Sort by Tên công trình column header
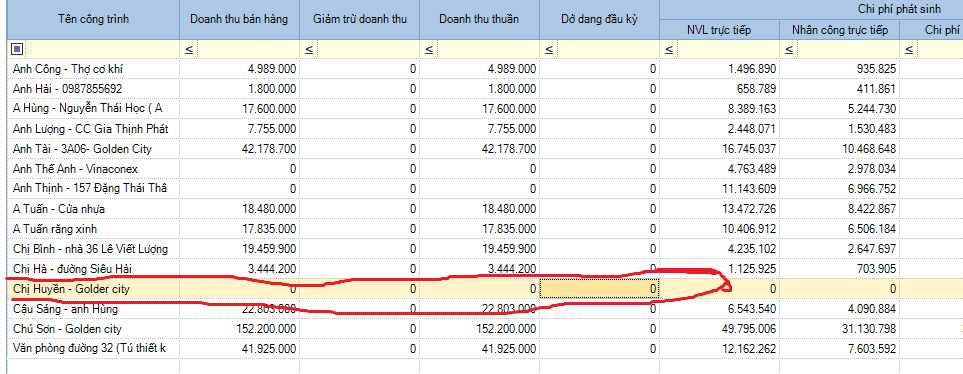The height and width of the screenshot is (374, 963). [x=94, y=19]
